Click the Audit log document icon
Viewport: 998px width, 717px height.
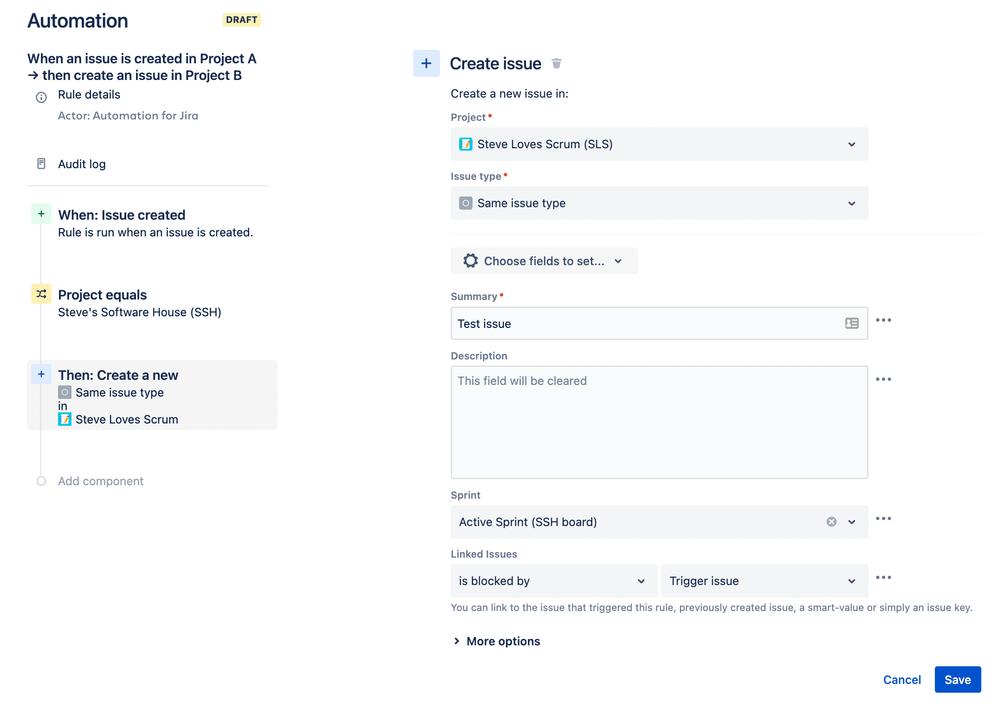[41, 164]
